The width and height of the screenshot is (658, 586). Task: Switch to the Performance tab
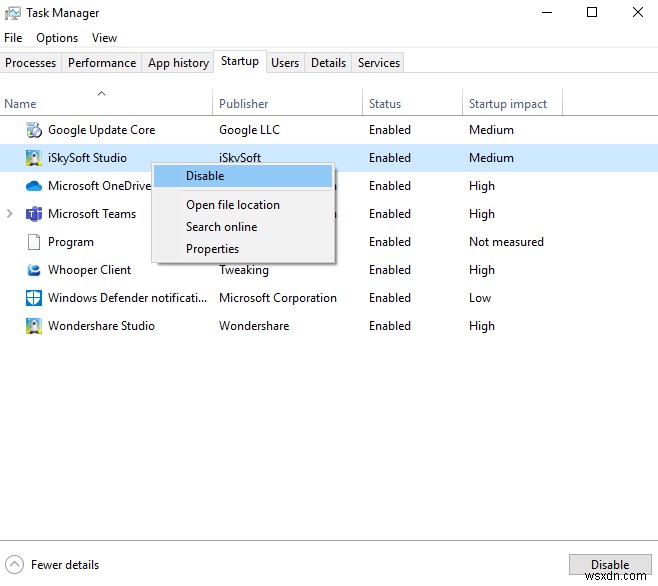coord(102,63)
